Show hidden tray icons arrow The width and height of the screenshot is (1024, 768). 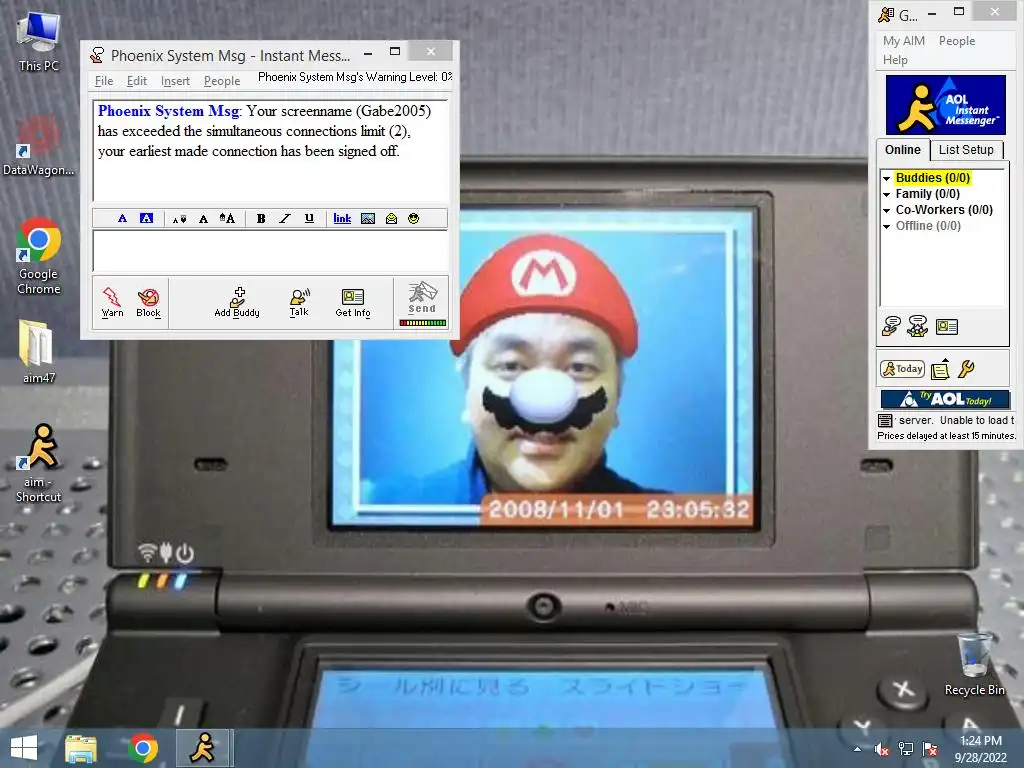coord(857,749)
